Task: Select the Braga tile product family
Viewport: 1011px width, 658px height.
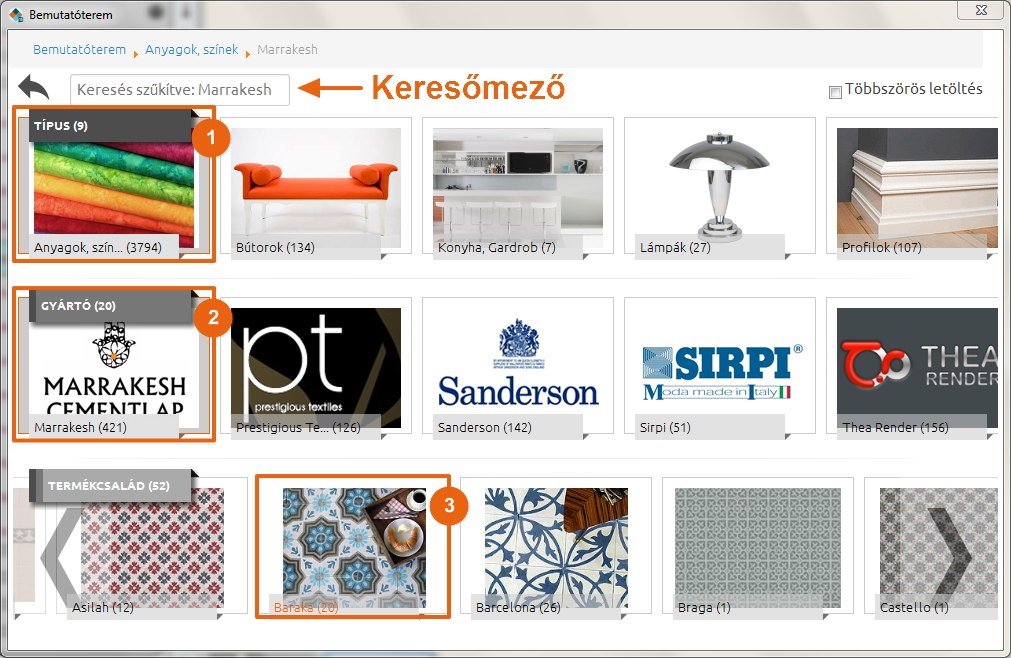Action: click(758, 548)
